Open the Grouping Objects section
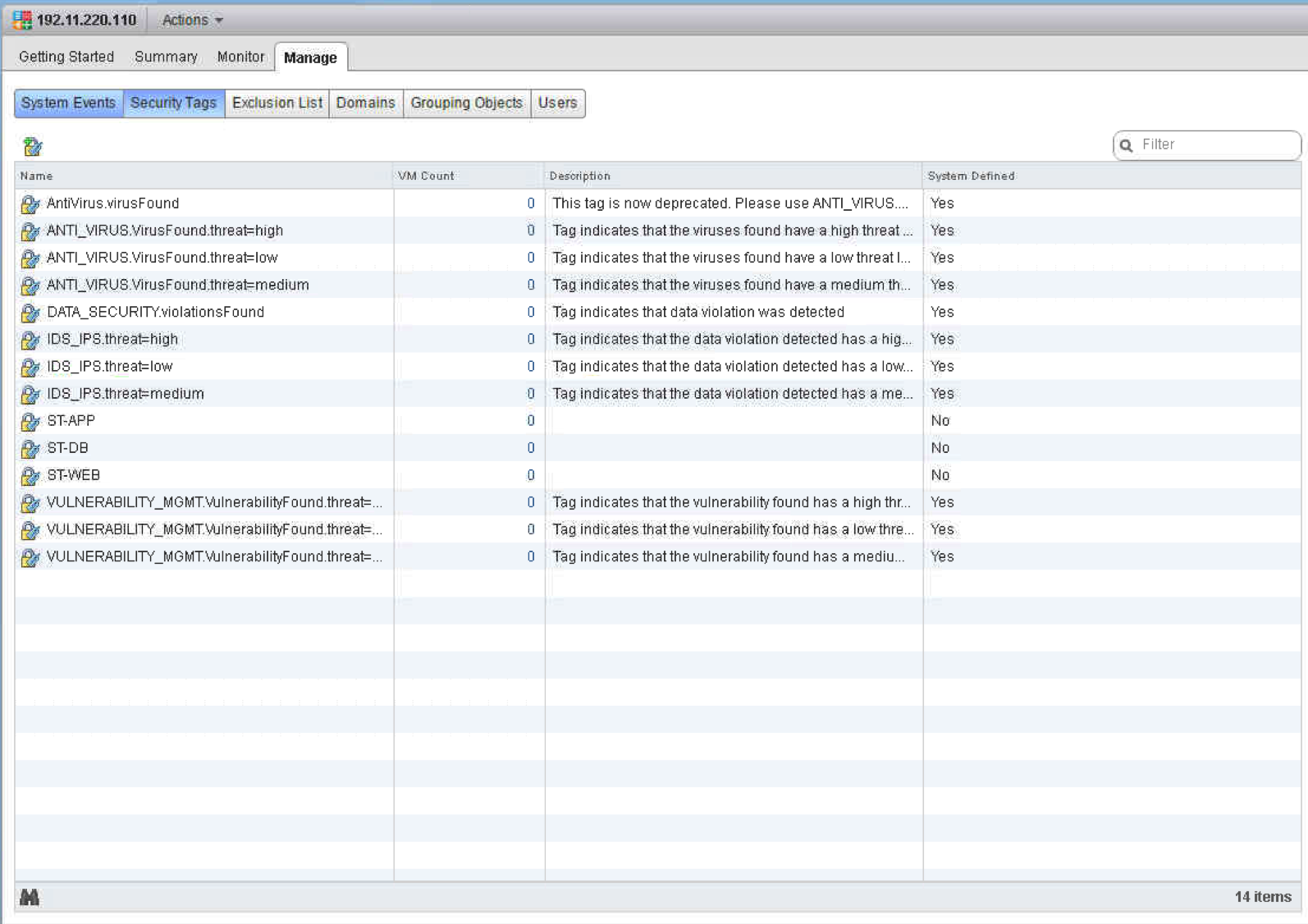This screenshot has height=924, width=1308. point(466,103)
